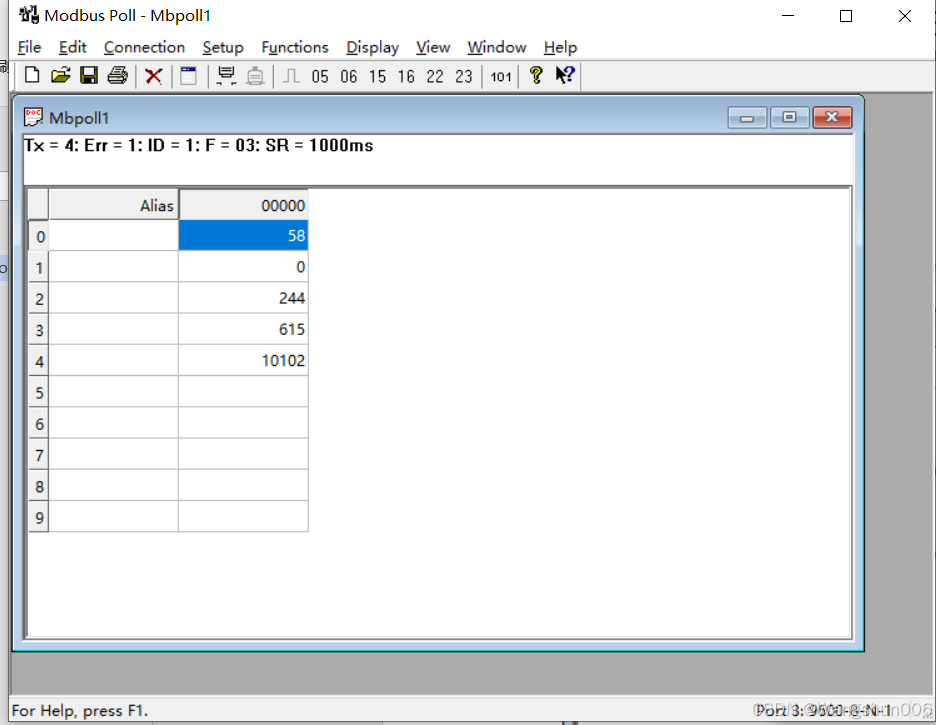Click the 101 toolbar button

pyautogui.click(x=501, y=76)
